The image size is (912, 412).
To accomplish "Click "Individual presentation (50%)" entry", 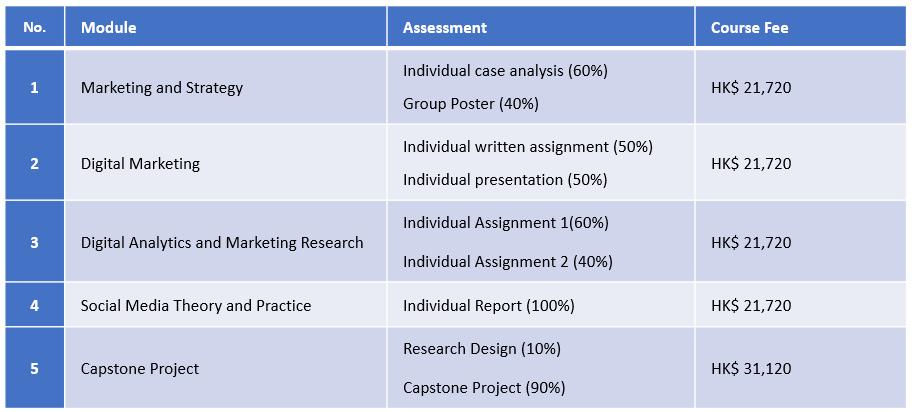I will [x=505, y=180].
